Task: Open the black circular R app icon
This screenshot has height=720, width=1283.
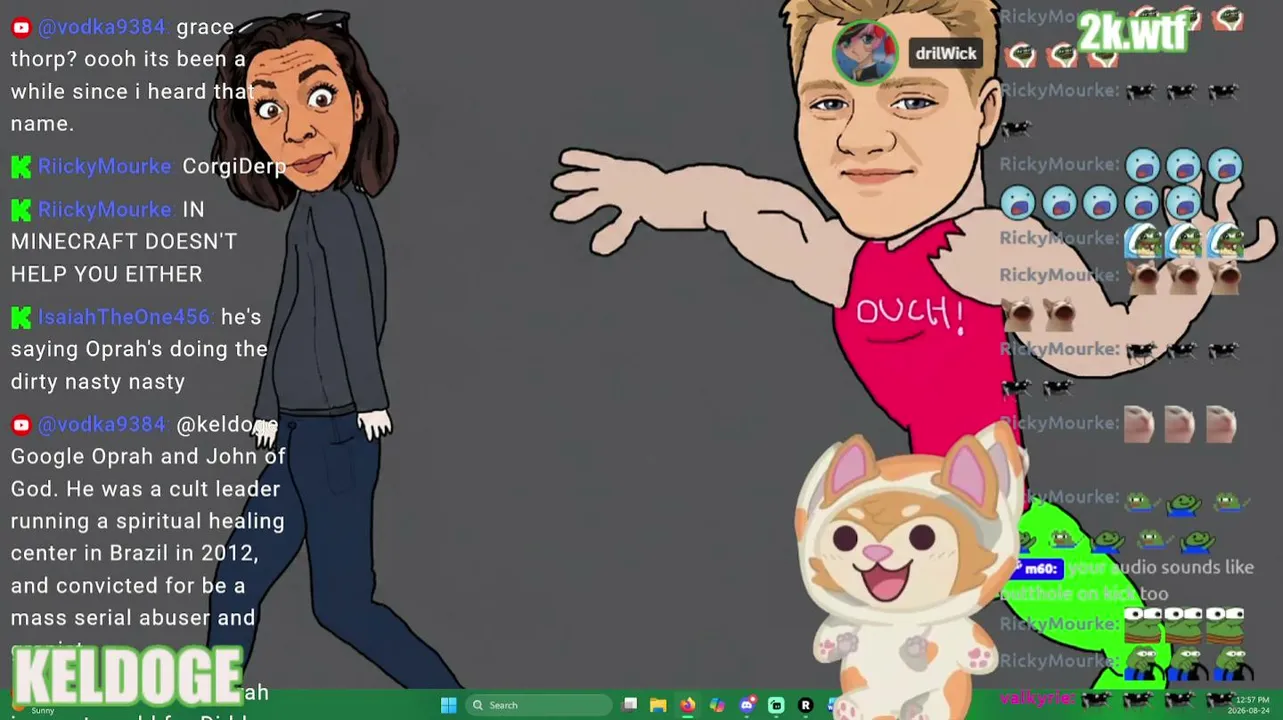Action: [x=805, y=705]
